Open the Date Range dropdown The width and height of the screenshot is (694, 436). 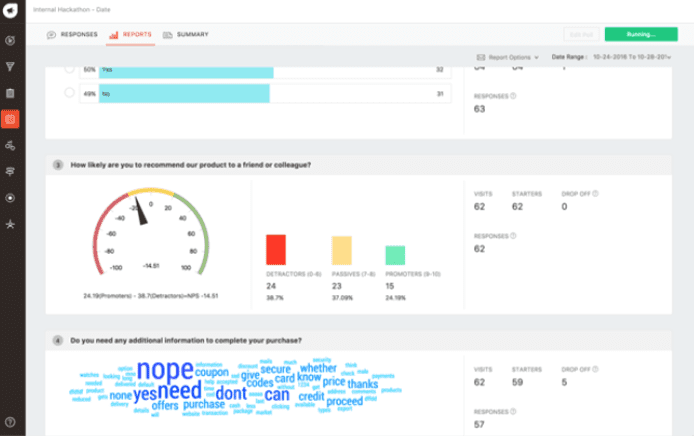(632, 57)
